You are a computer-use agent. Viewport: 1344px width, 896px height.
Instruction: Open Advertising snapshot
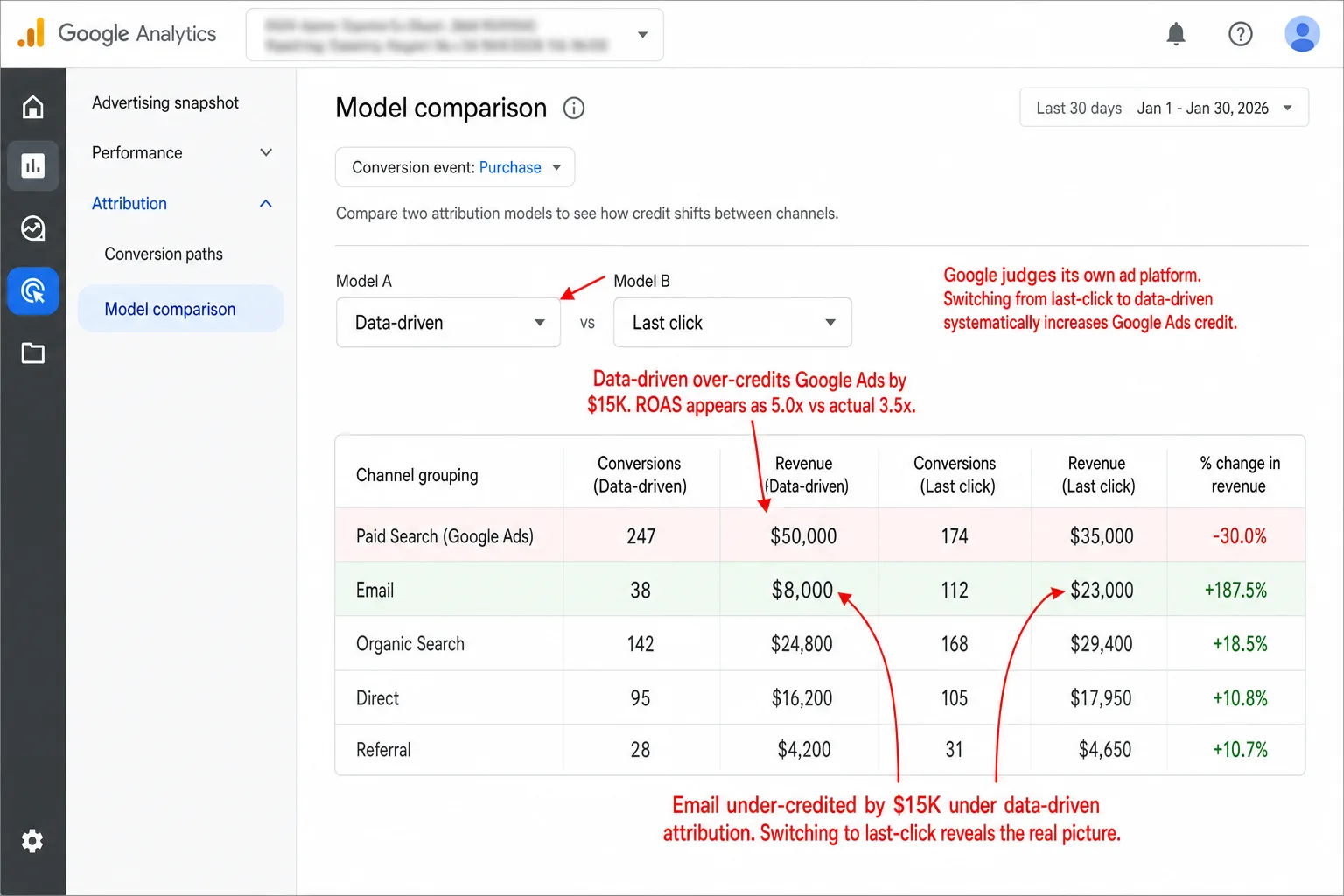[165, 102]
